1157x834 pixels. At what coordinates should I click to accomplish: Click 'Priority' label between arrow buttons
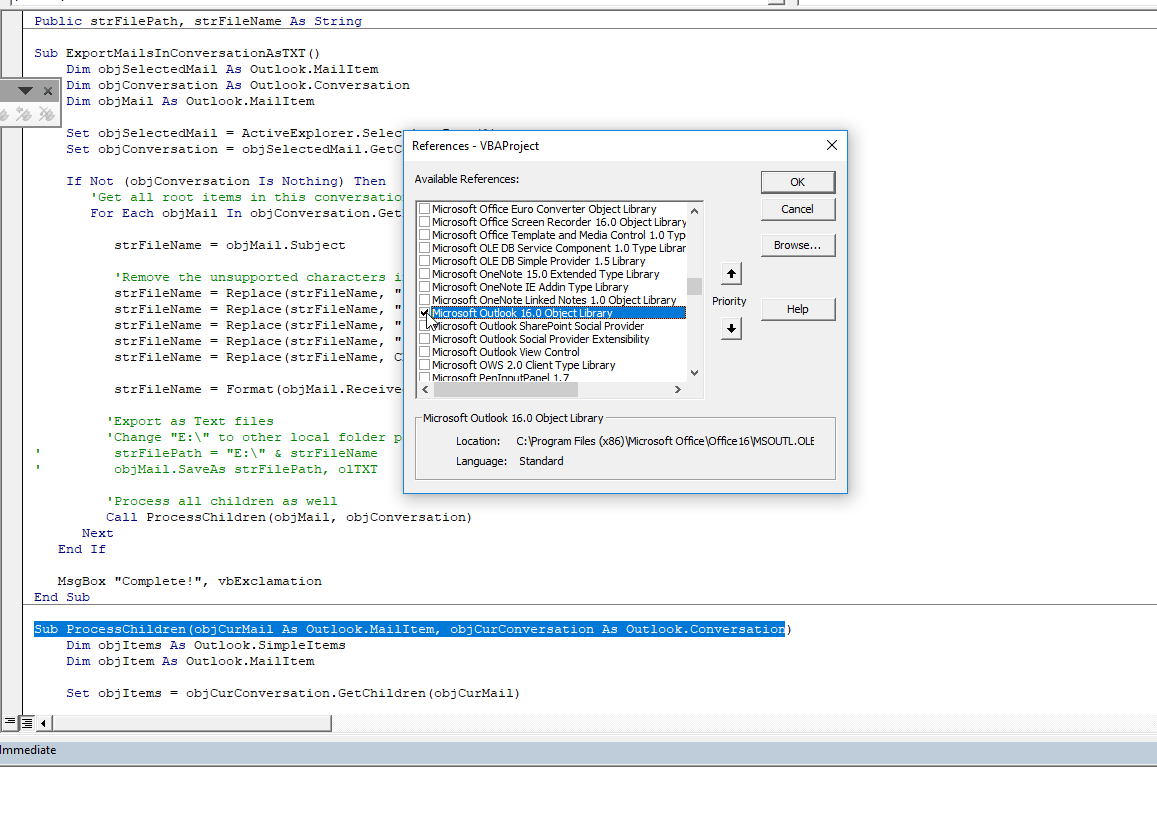click(x=729, y=301)
